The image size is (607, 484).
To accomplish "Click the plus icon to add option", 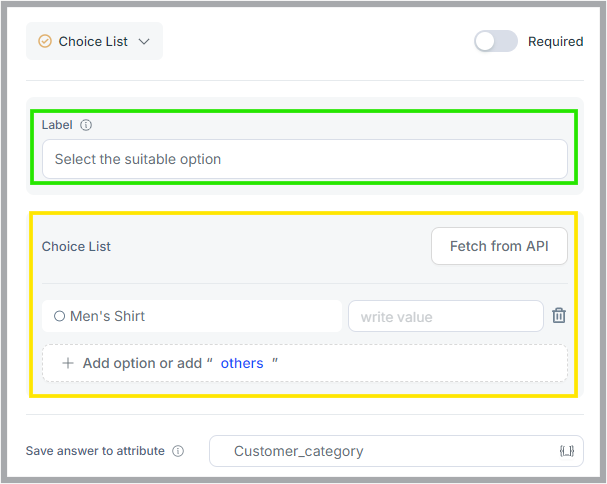I will pos(68,363).
